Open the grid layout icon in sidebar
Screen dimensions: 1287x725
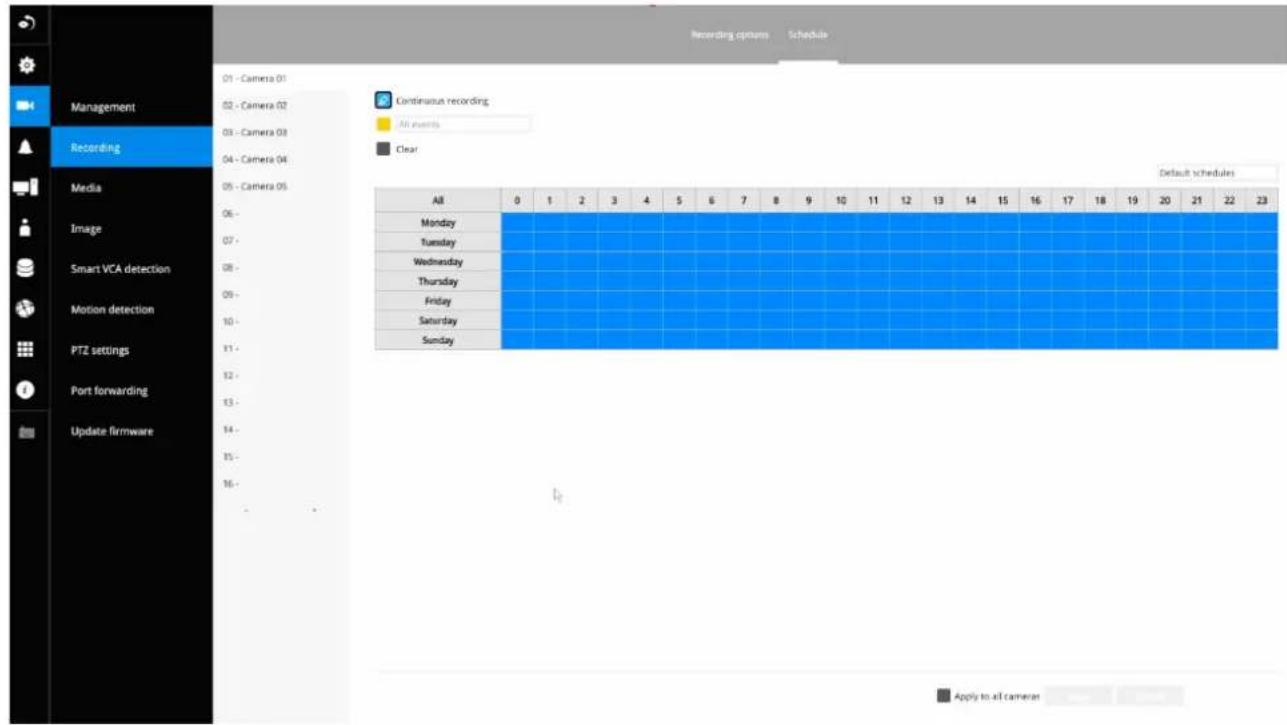pos(24,350)
